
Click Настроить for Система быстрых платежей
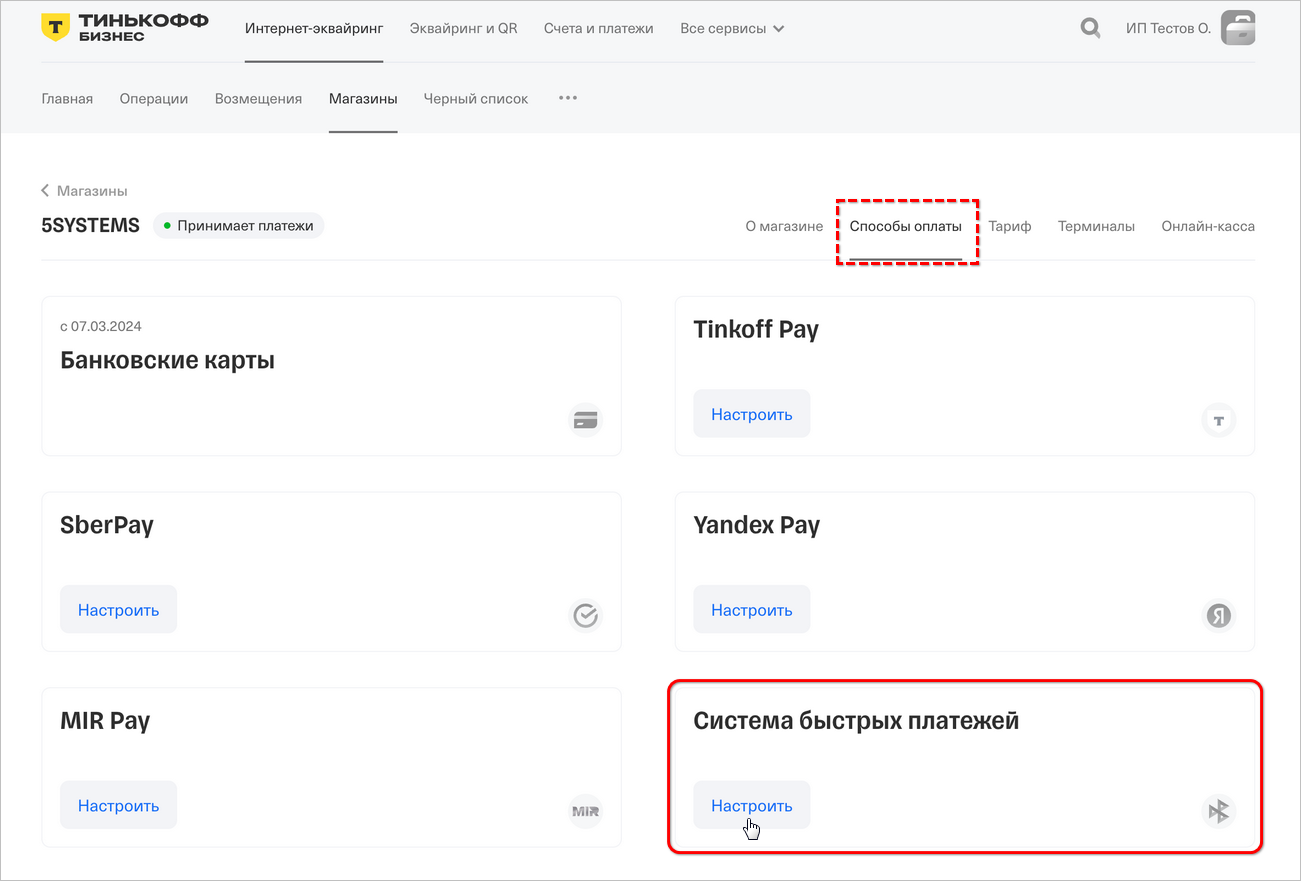tap(752, 805)
